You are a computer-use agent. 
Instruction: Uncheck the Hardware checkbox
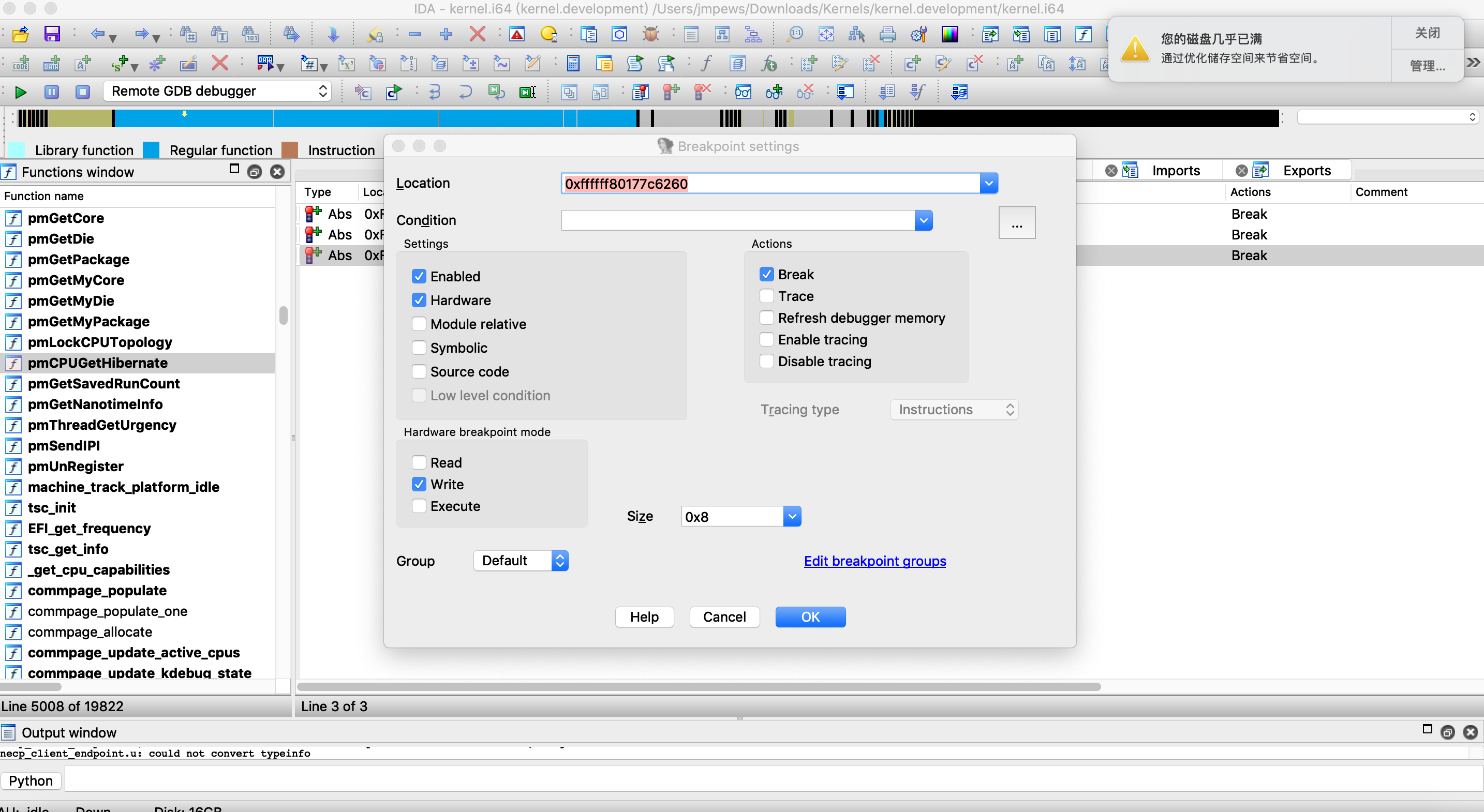pyautogui.click(x=419, y=300)
